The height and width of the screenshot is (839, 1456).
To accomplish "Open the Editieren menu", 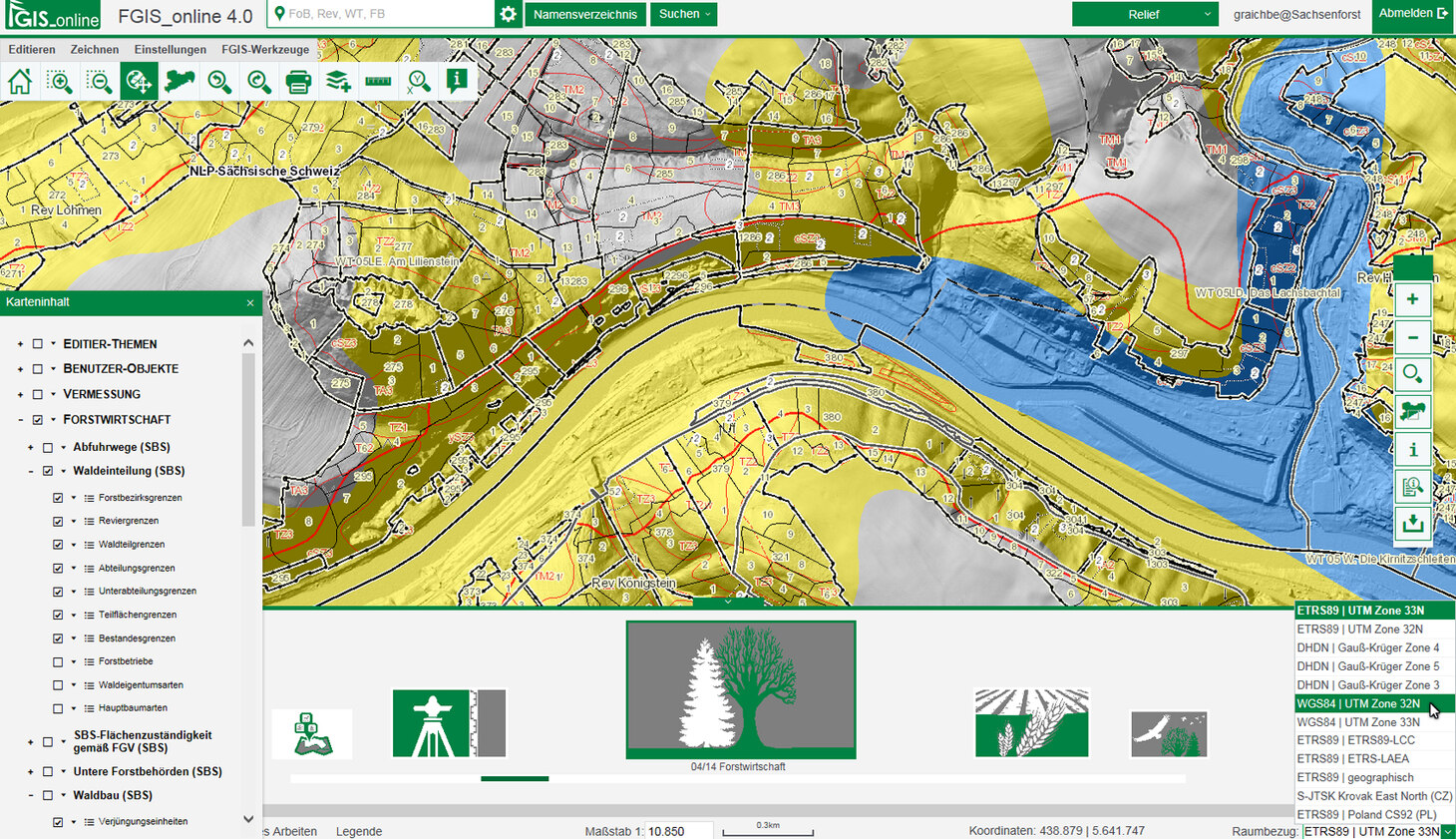I will click(x=32, y=48).
